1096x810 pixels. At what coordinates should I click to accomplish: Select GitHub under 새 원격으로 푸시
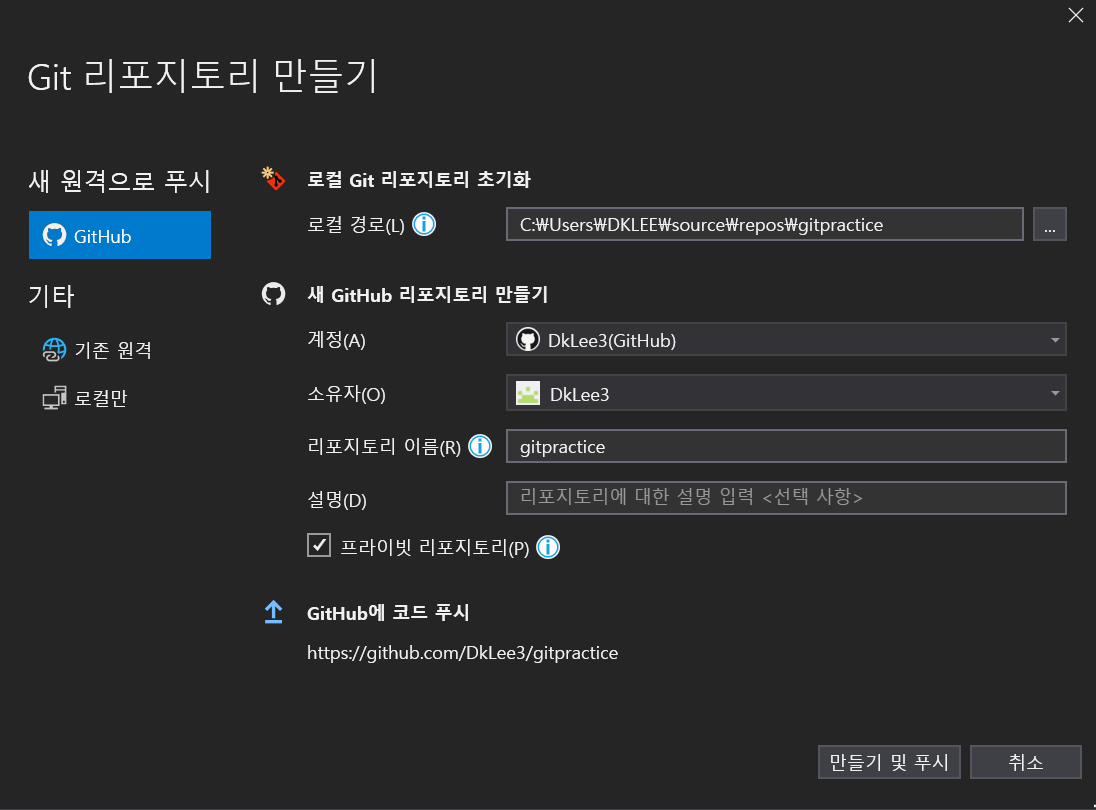pyautogui.click(x=120, y=236)
